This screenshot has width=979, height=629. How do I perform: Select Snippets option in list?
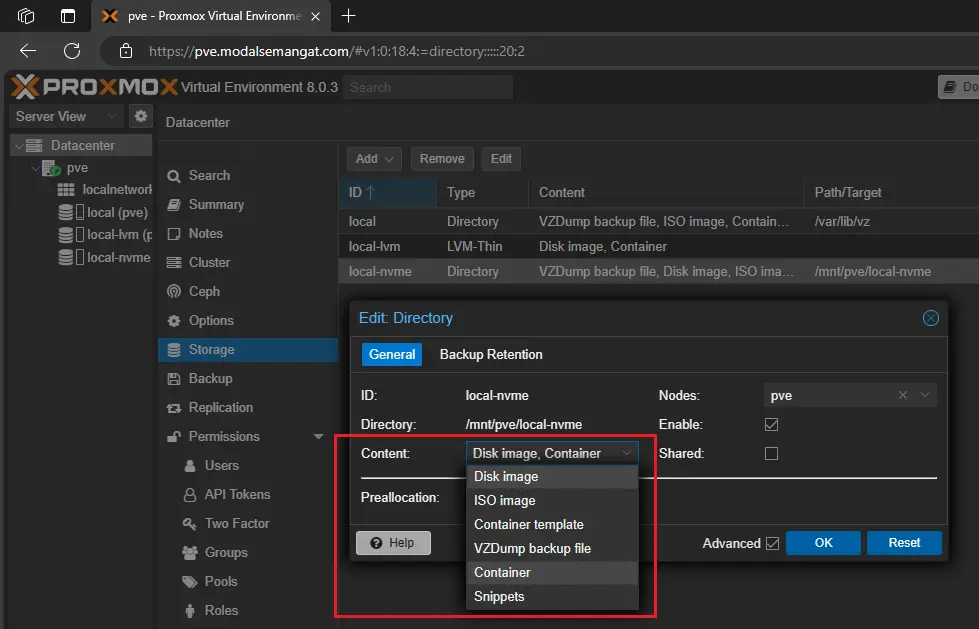point(553,597)
